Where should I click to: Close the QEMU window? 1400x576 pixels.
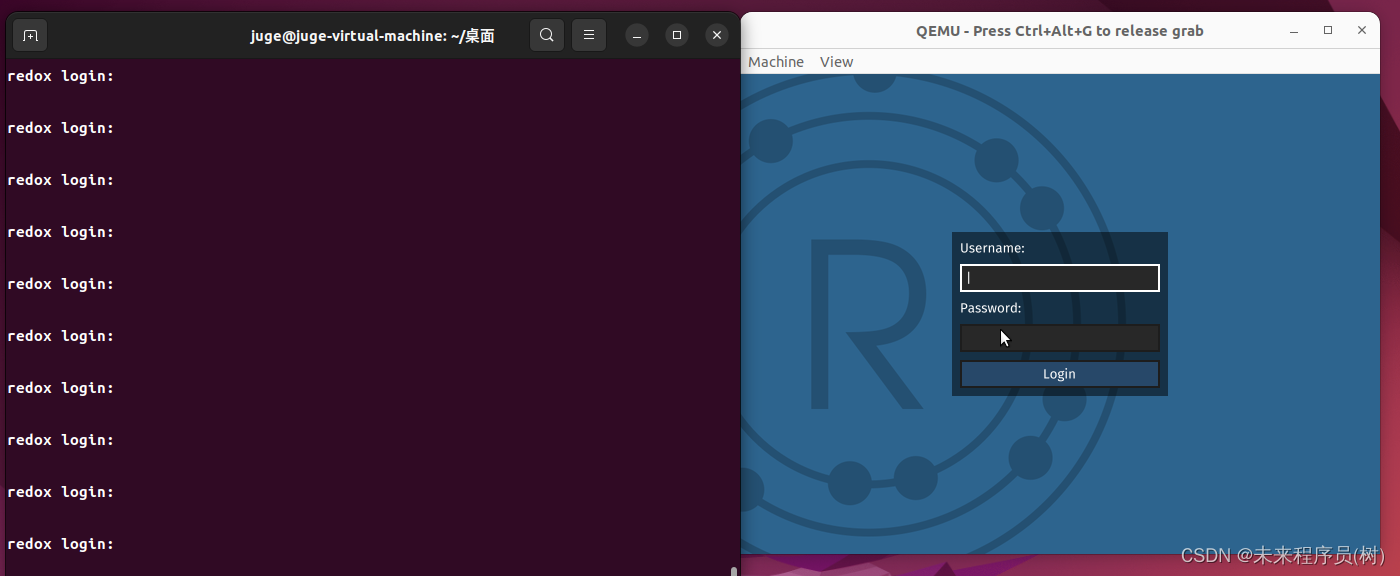click(x=1362, y=30)
